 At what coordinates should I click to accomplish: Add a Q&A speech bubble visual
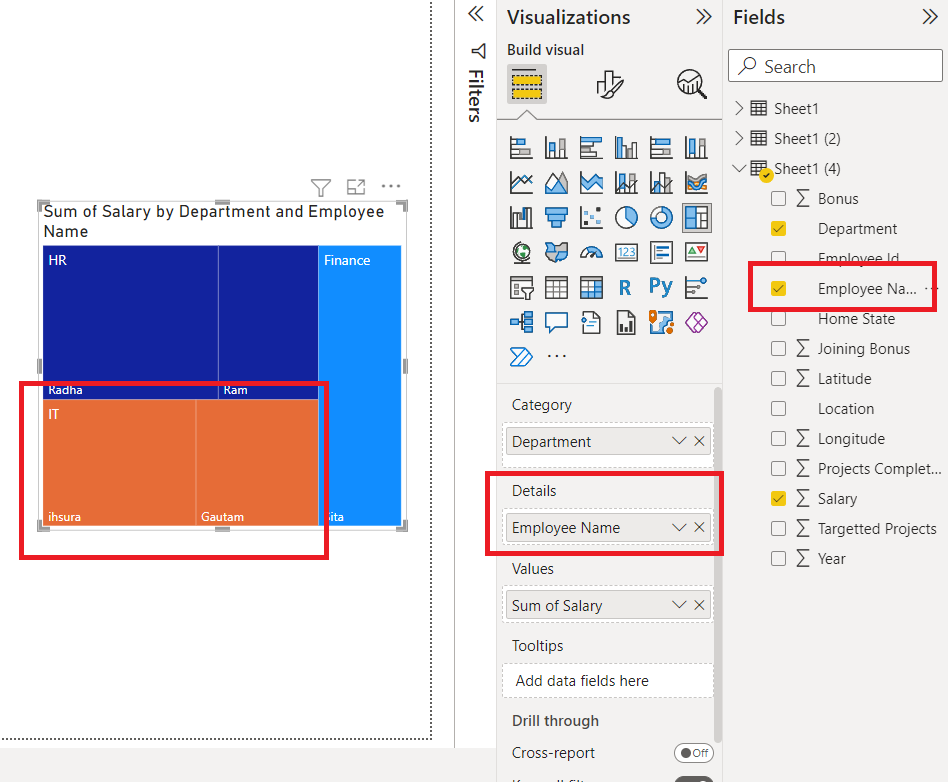coord(556,322)
